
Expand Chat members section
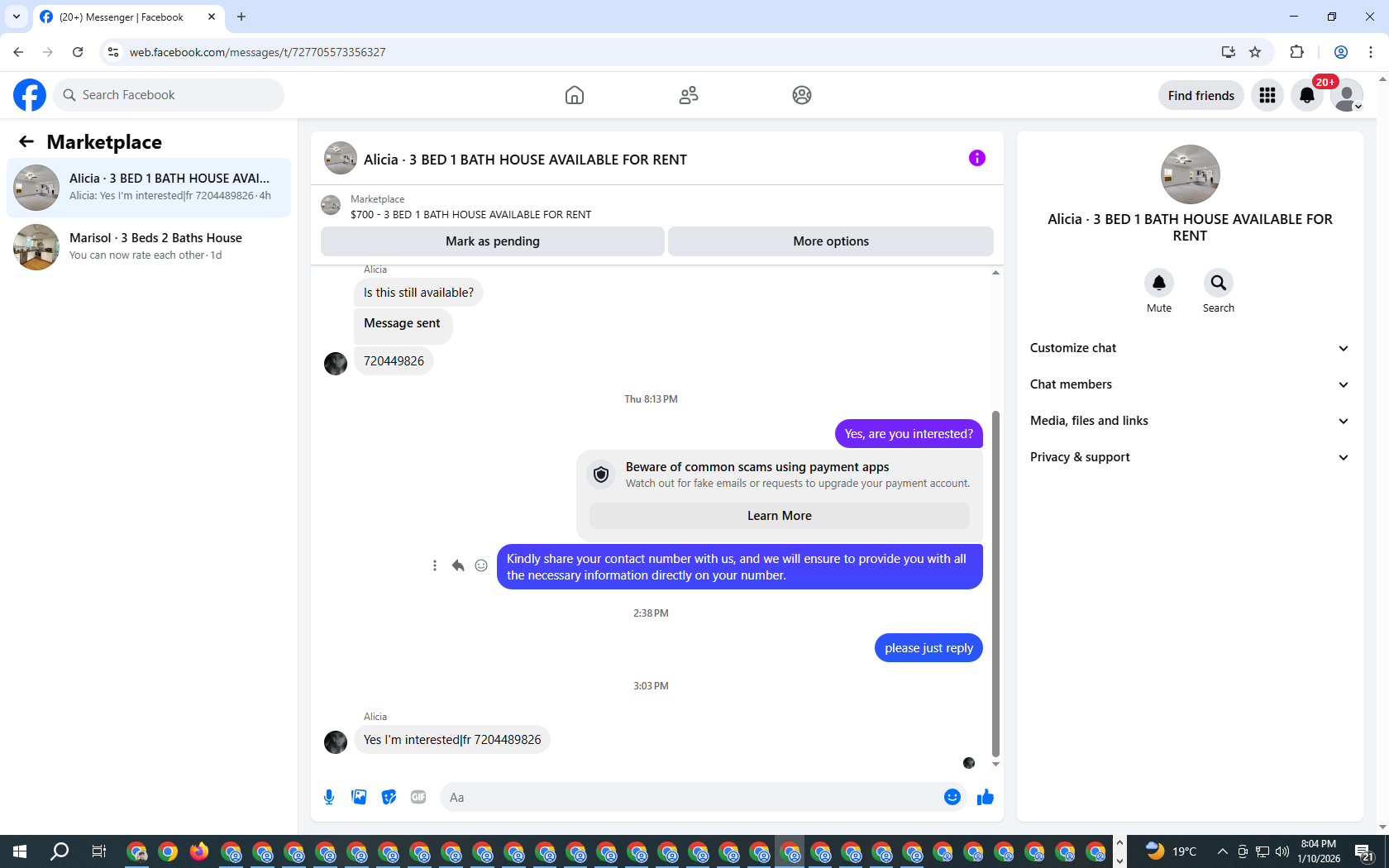coord(1190,384)
